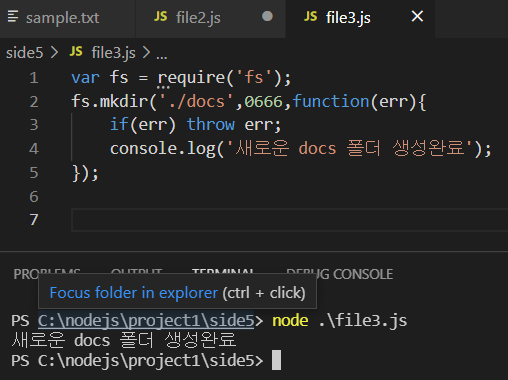Image resolution: width=508 pixels, height=380 pixels.
Task: Click the '새로운 docs 폴더 생성완료' string in code
Action: coord(350,148)
